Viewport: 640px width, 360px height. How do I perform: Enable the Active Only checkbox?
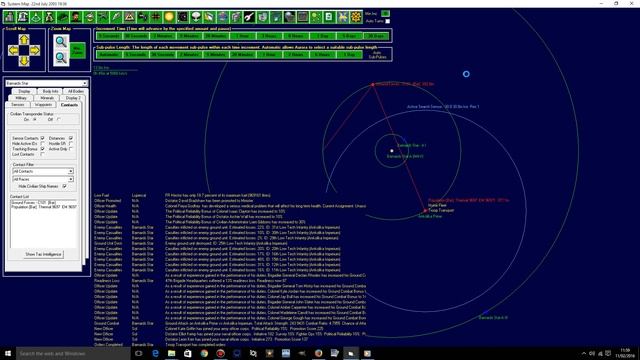coord(71,149)
